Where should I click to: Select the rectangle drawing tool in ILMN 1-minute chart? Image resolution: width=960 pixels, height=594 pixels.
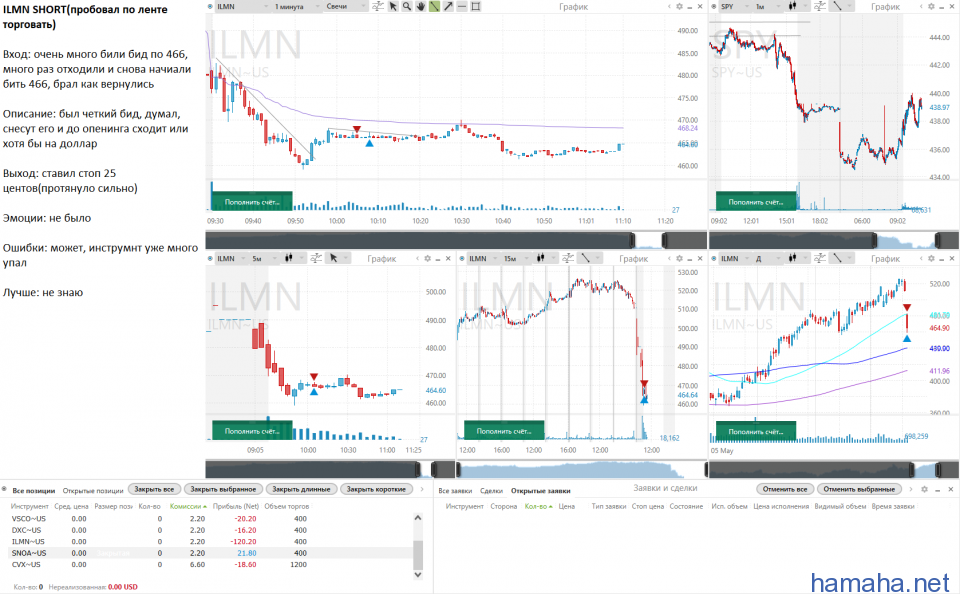point(476,6)
